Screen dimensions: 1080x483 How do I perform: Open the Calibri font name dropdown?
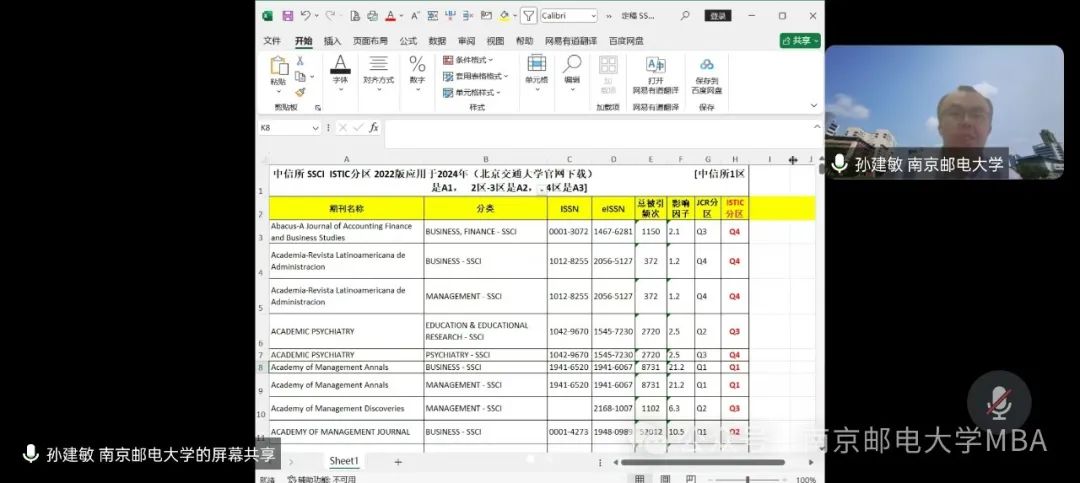tap(569, 16)
